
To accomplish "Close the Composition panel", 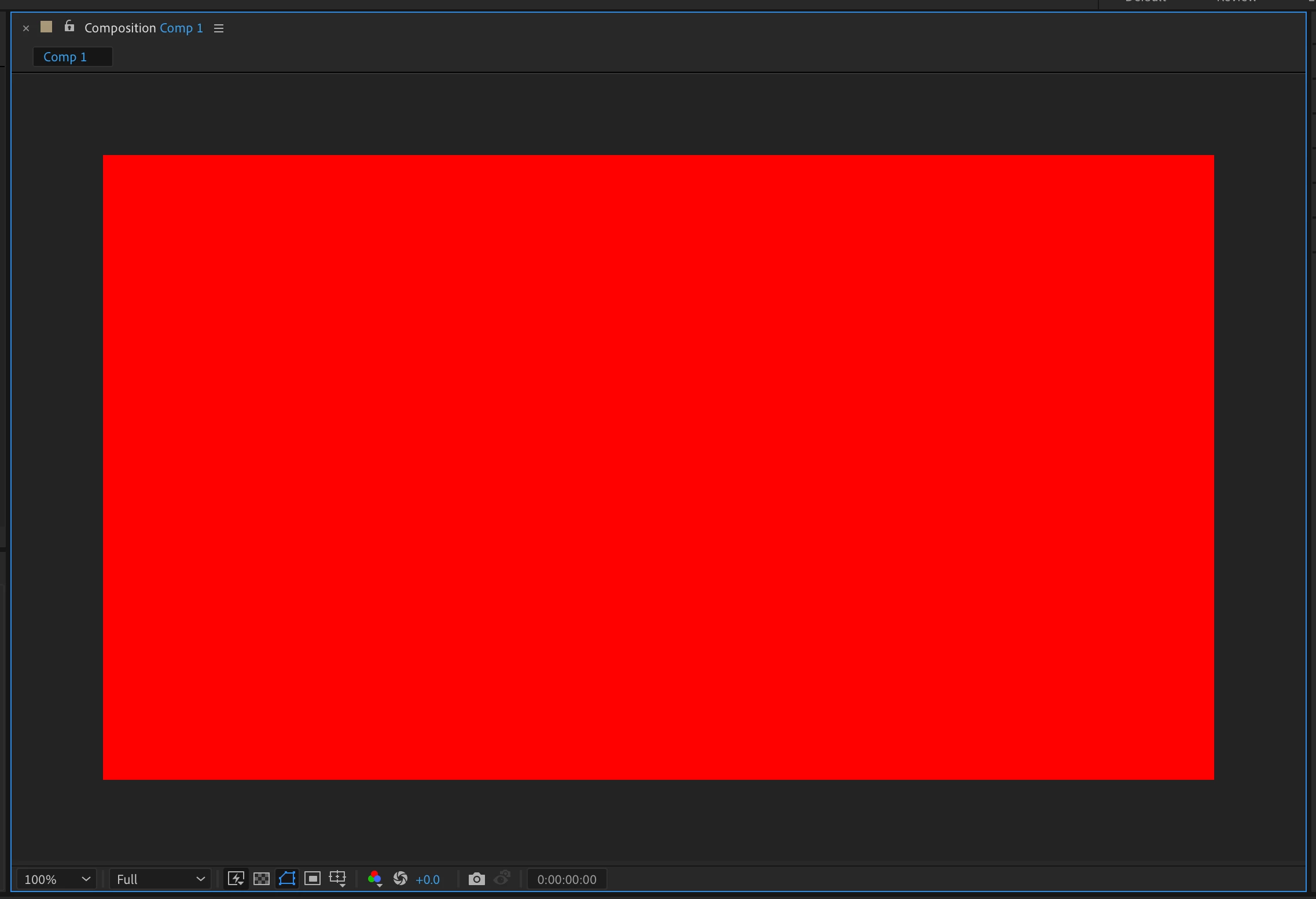I will [25, 28].
